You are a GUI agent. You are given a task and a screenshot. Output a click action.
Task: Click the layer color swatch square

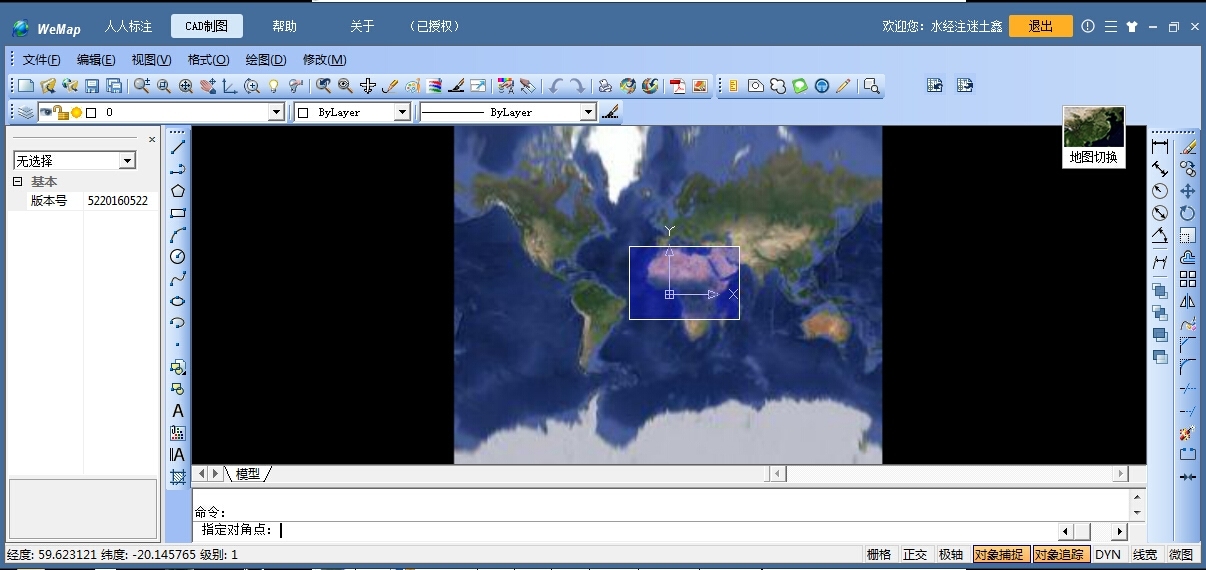point(91,113)
